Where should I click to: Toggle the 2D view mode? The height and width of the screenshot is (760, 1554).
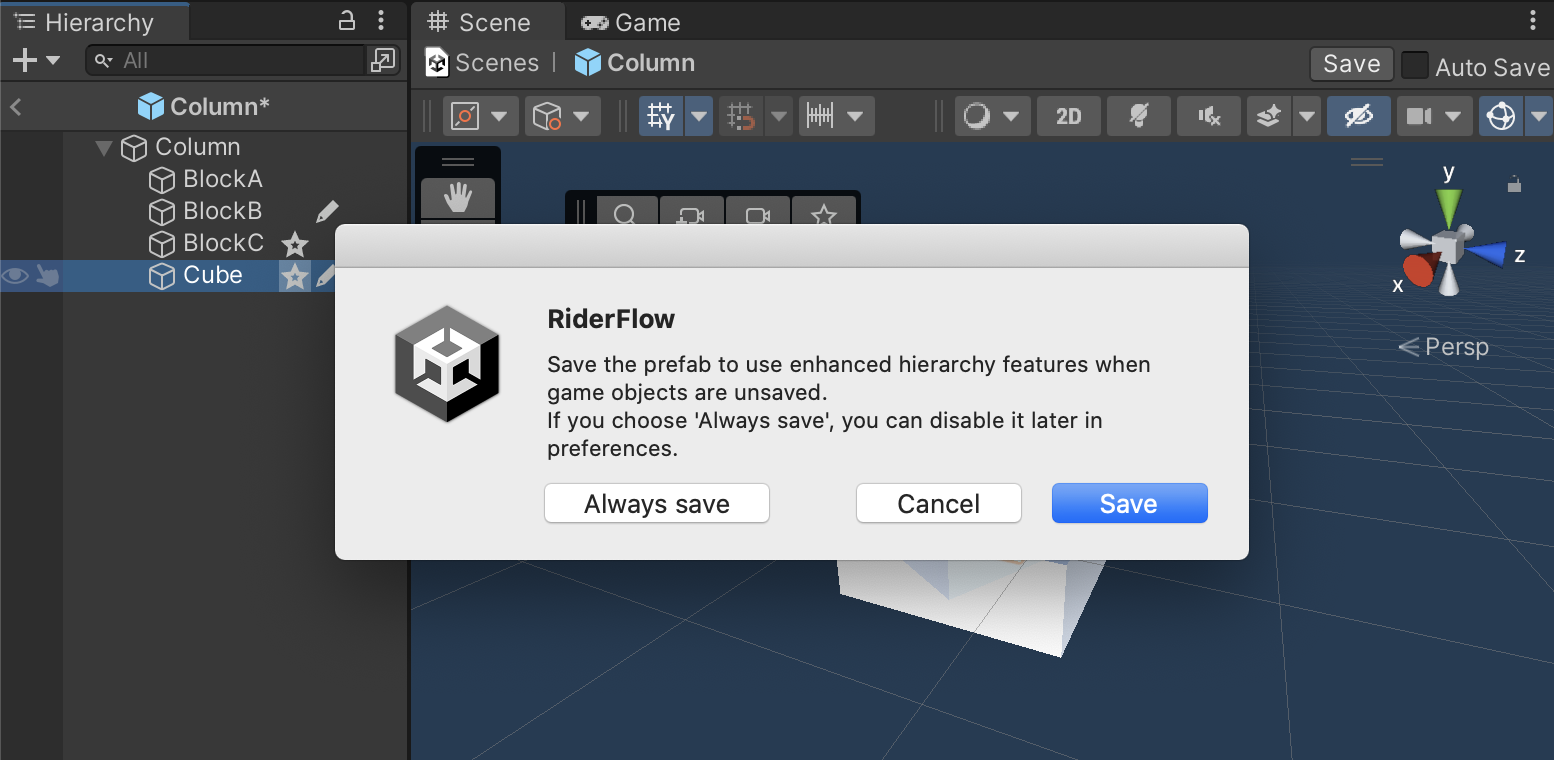click(x=1069, y=116)
